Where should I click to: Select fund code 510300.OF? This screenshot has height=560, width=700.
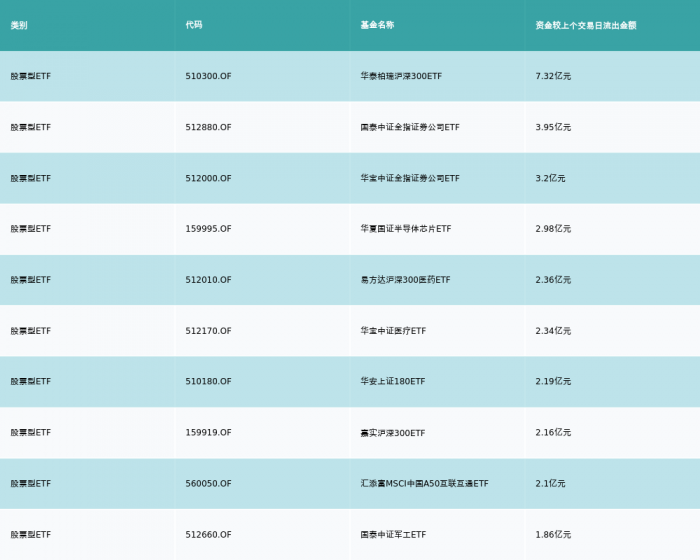tap(208, 76)
